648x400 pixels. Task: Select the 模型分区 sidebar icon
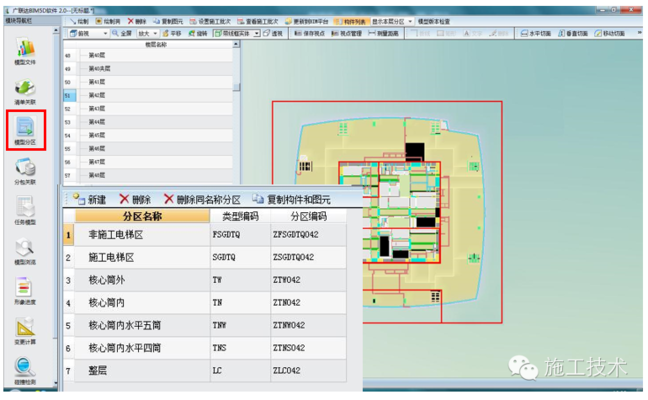click(x=25, y=130)
